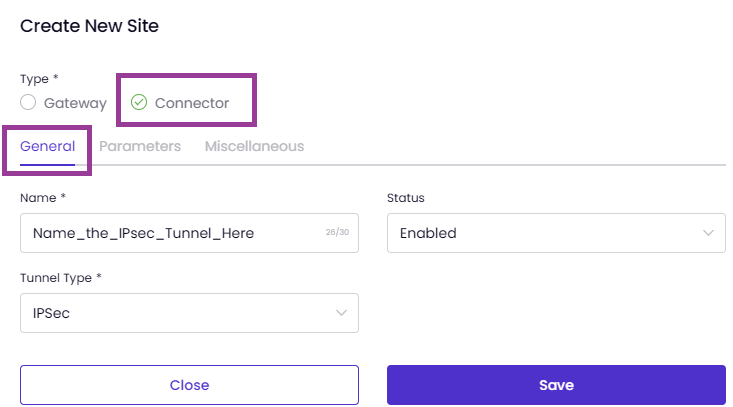The image size is (733, 407).
Task: Click the Name field label
Action: point(43,198)
